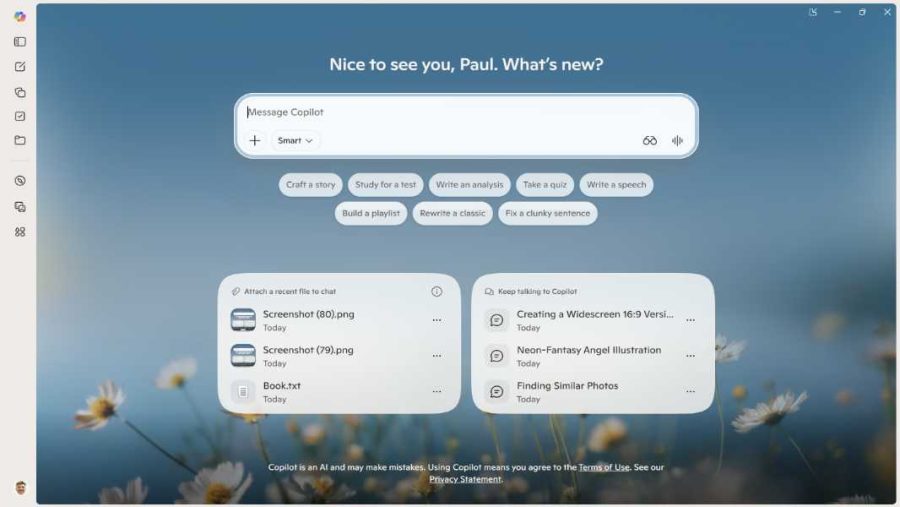Screen dimensions: 900x507
Task: Open the folder icon in sidebar
Action: click(x=20, y=140)
